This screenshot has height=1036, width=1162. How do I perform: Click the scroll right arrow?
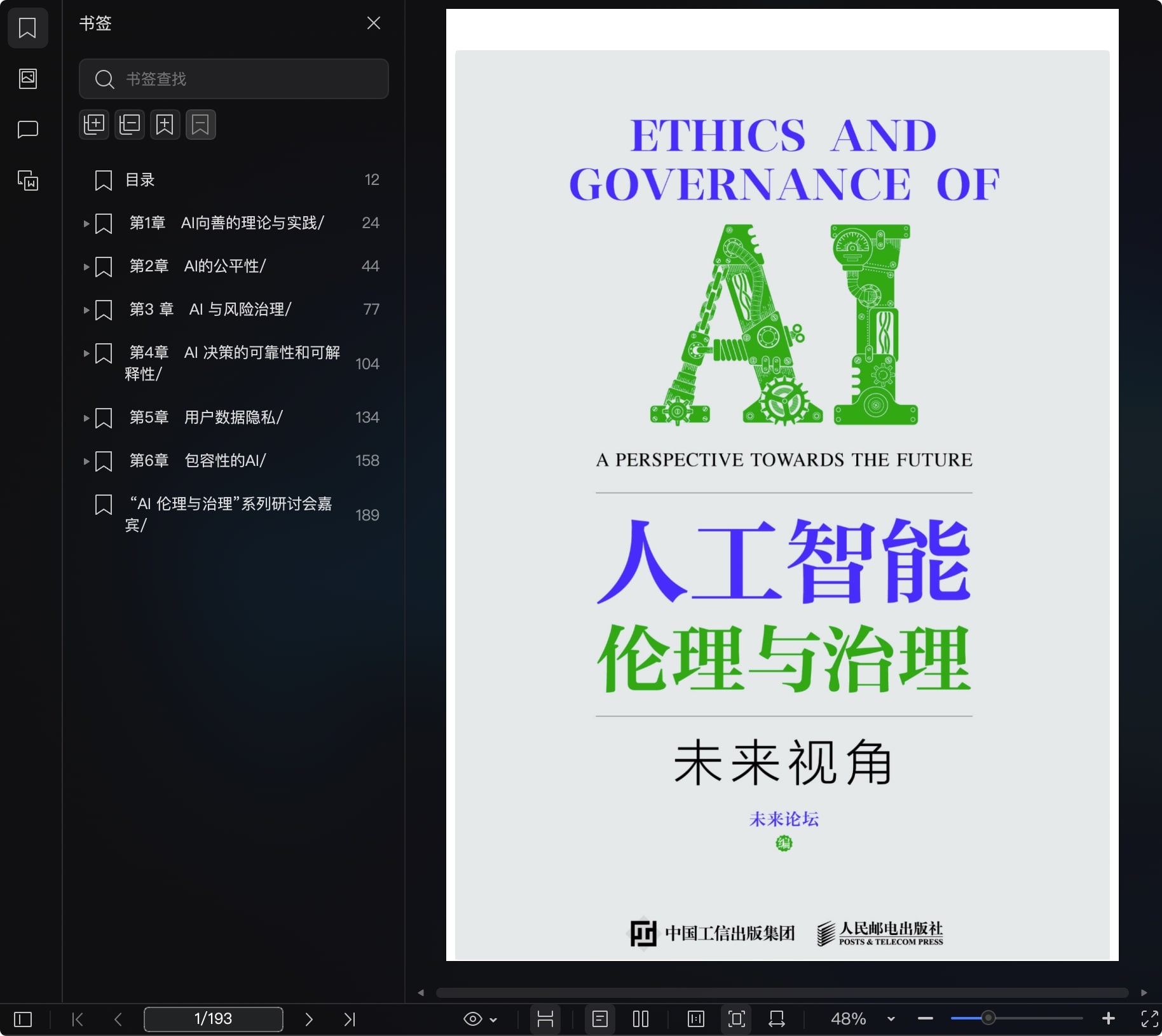1144,993
